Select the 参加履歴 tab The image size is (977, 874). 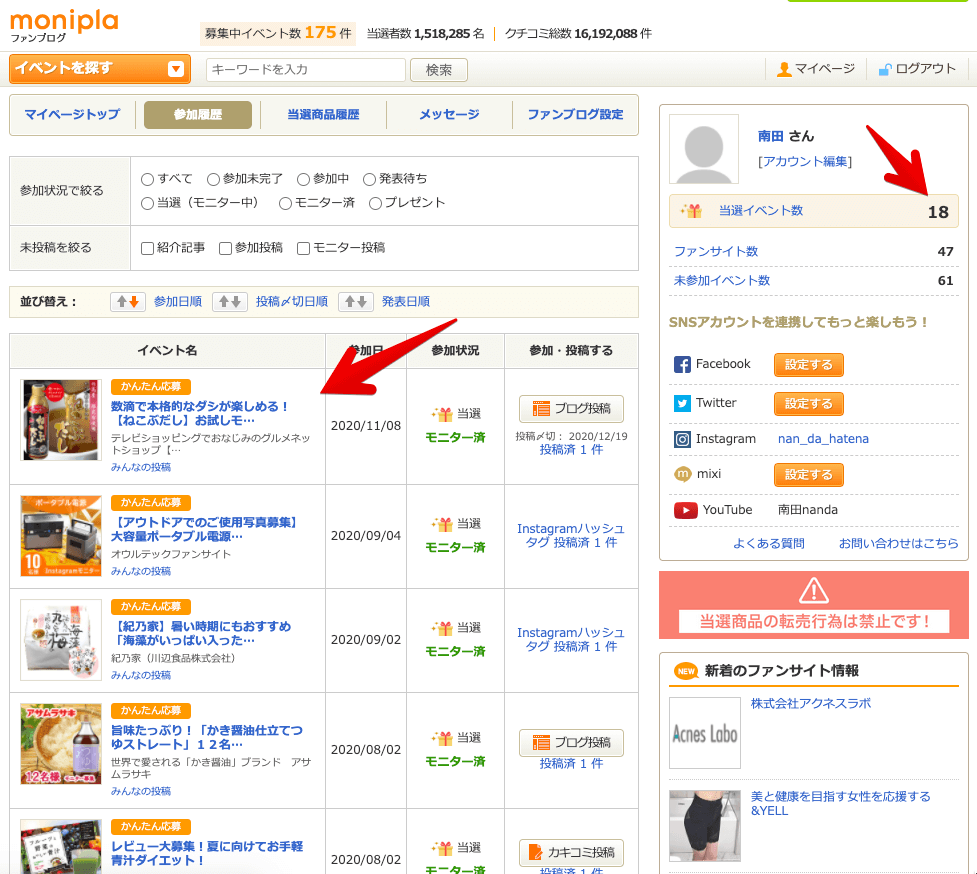(198, 115)
